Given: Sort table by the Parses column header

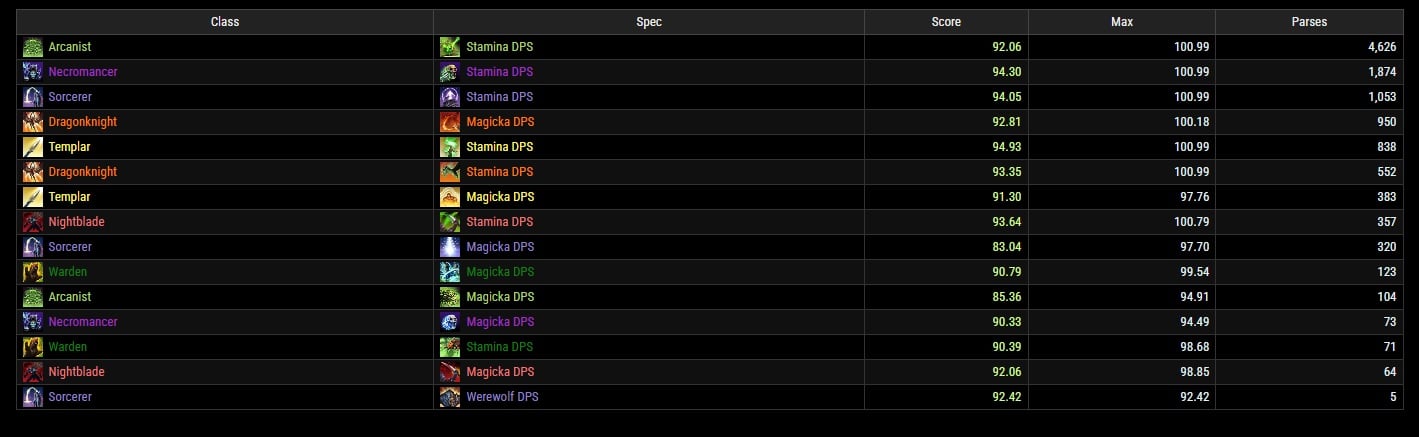Looking at the screenshot, I should (x=1308, y=22).
